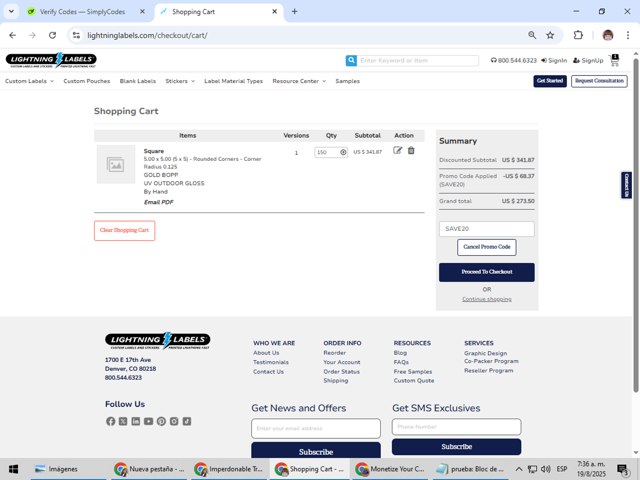Open the Chrome profile avatar
The image size is (640, 480).
coord(608,35)
